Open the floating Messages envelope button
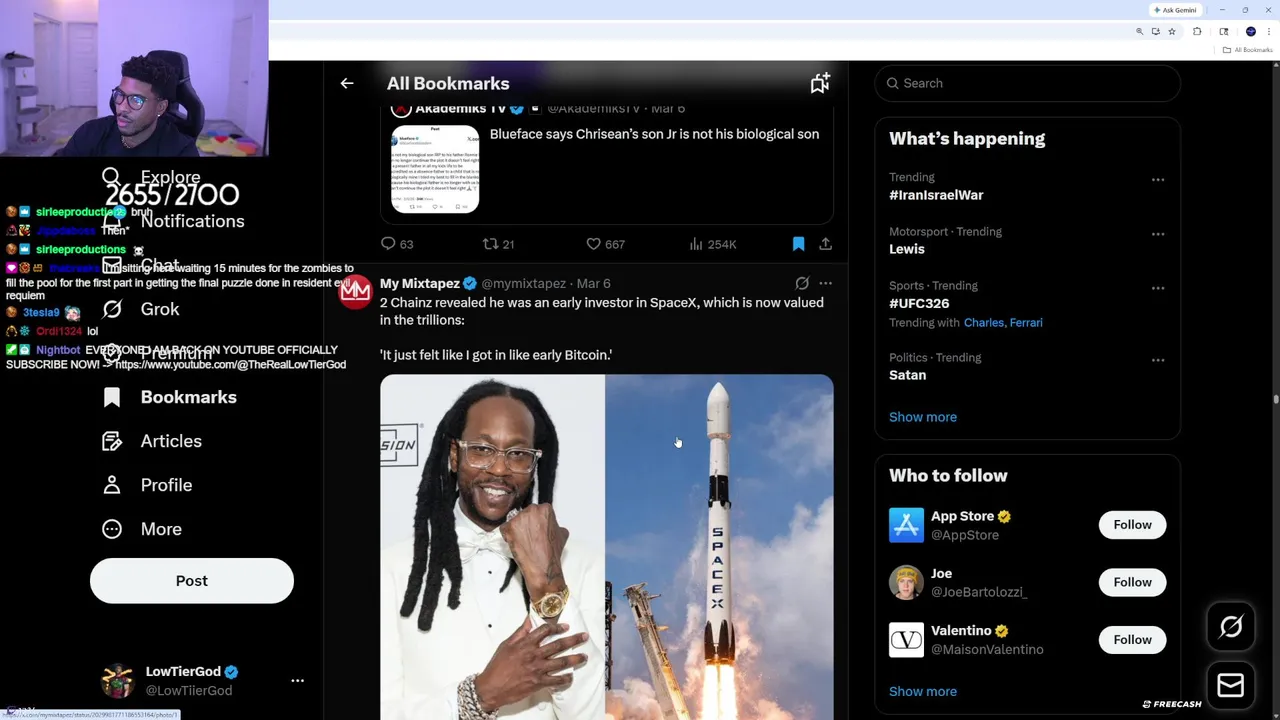The height and width of the screenshot is (720, 1280). tap(1231, 685)
